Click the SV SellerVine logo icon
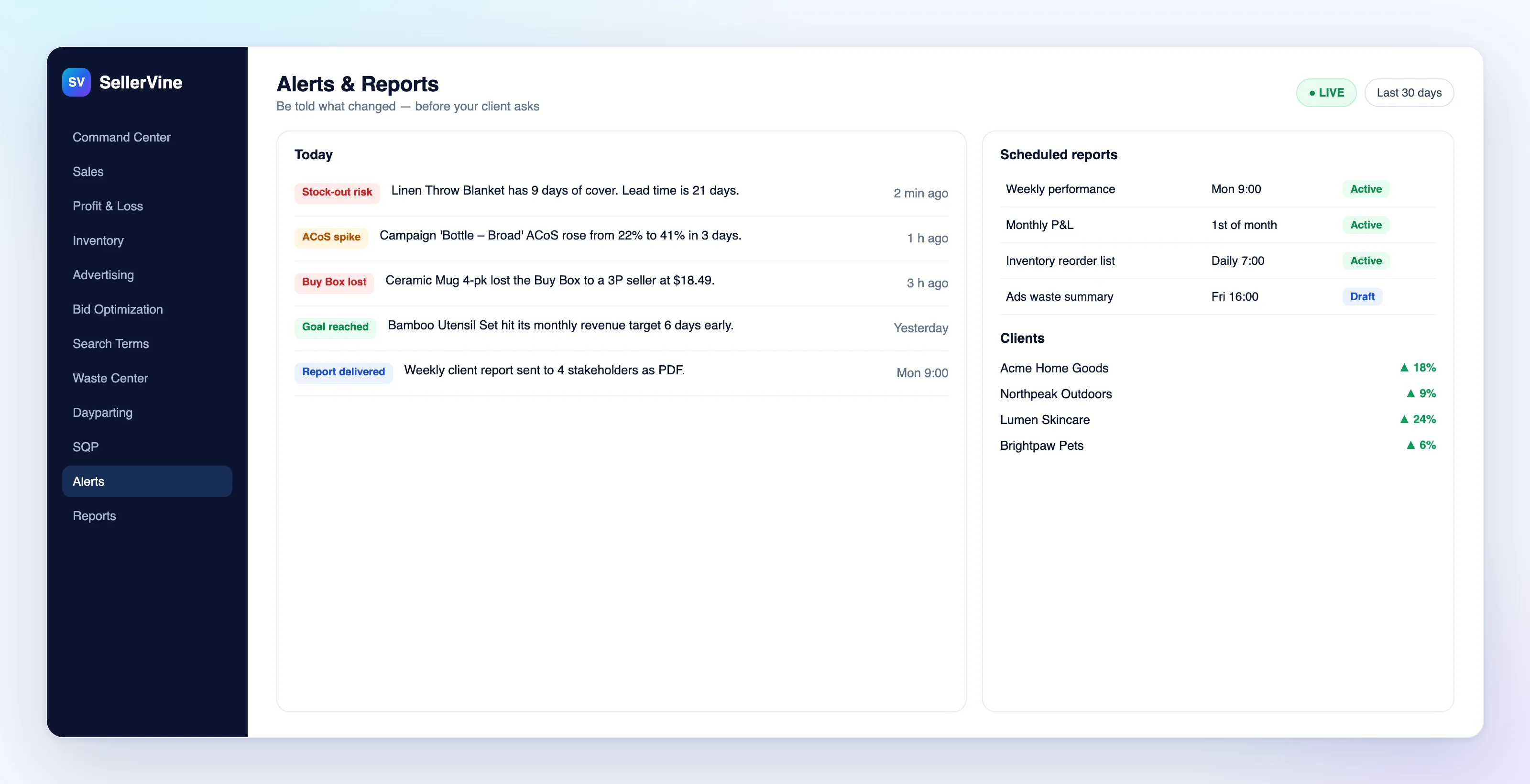 [76, 82]
